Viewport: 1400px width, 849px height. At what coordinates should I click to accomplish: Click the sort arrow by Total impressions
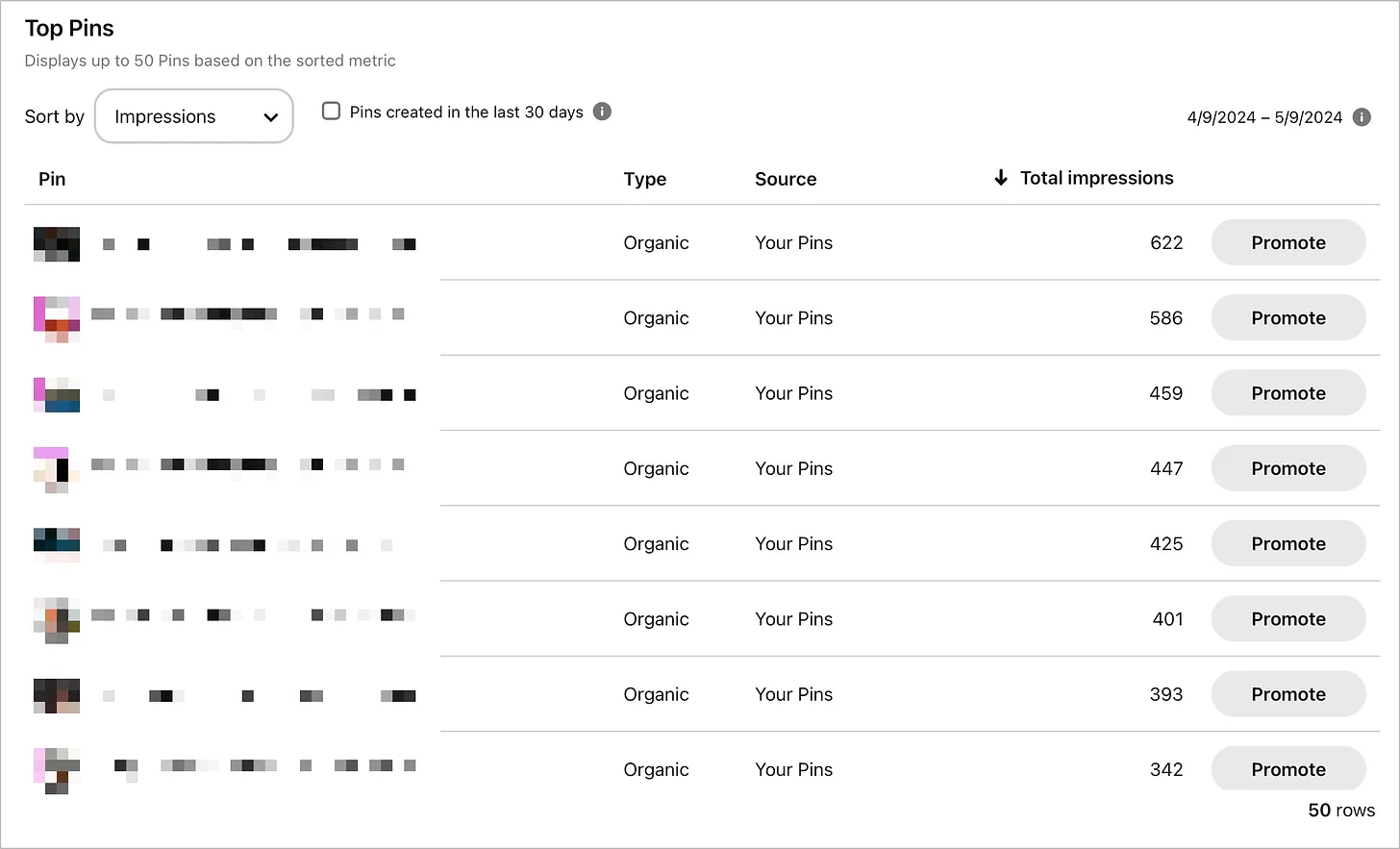[1001, 178]
